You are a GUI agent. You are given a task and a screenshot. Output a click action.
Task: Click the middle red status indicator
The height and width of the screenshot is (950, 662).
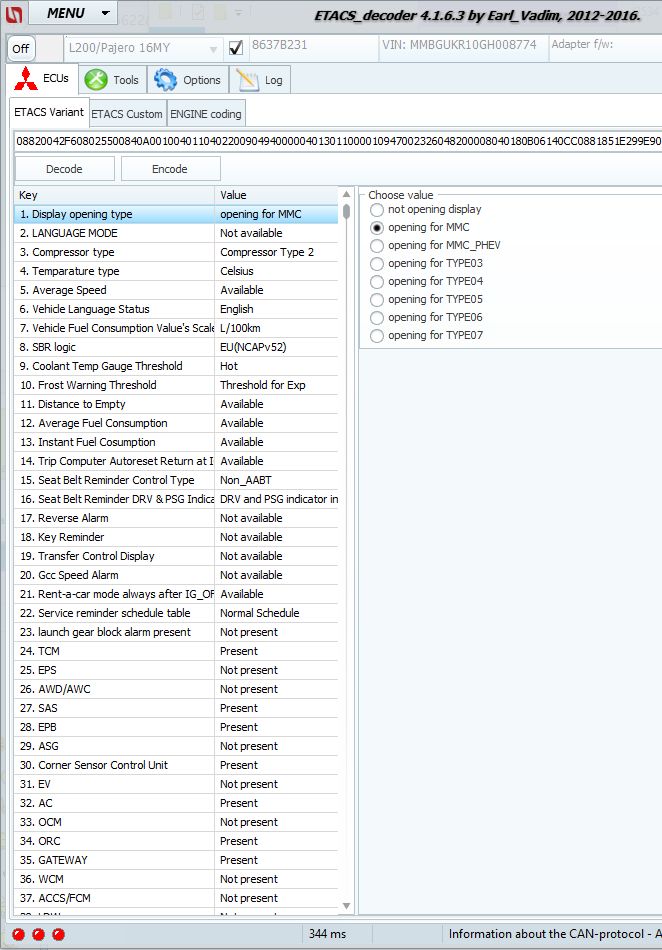(x=38, y=934)
